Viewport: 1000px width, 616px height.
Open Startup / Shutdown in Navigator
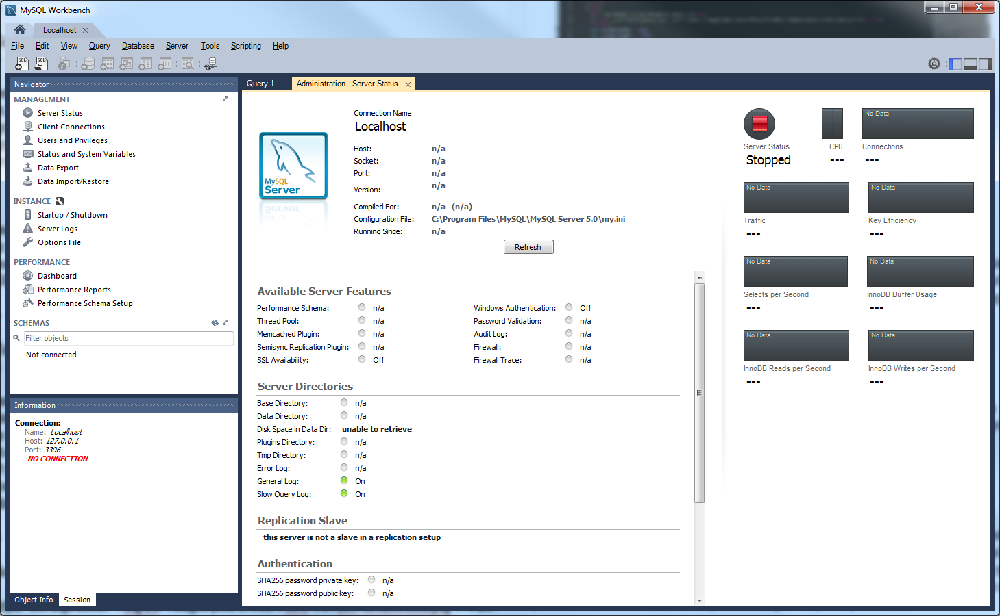72,215
